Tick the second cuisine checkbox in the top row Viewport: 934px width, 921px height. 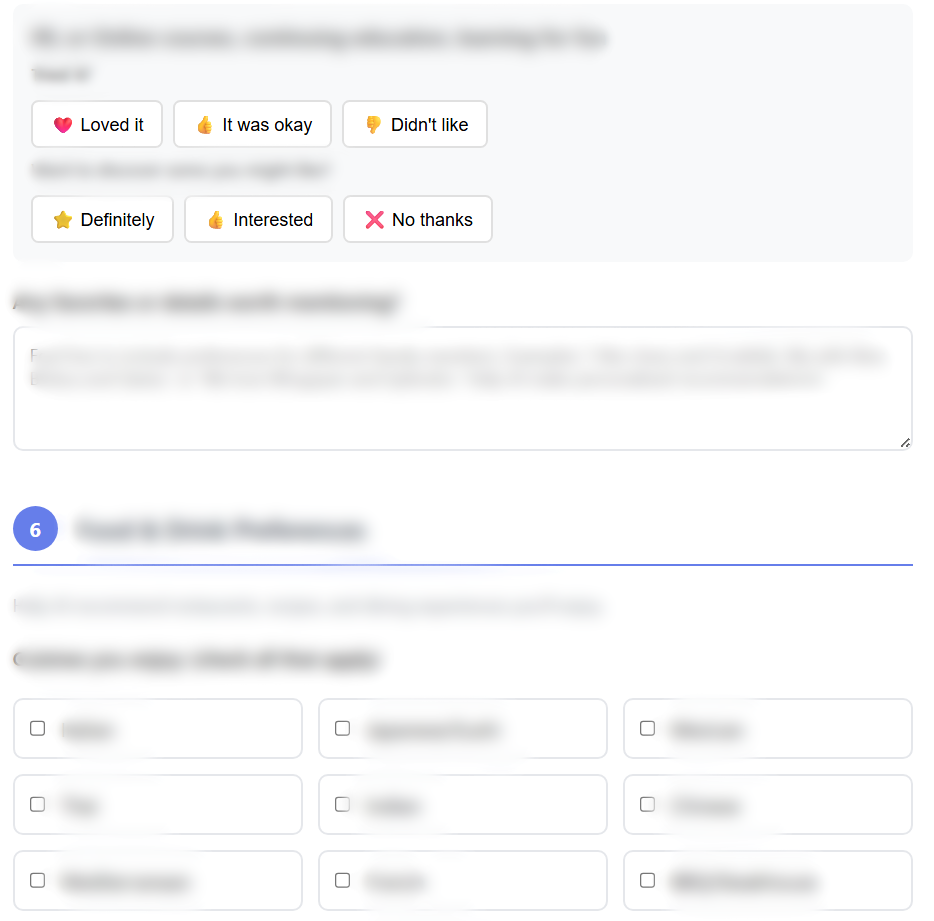[342, 728]
